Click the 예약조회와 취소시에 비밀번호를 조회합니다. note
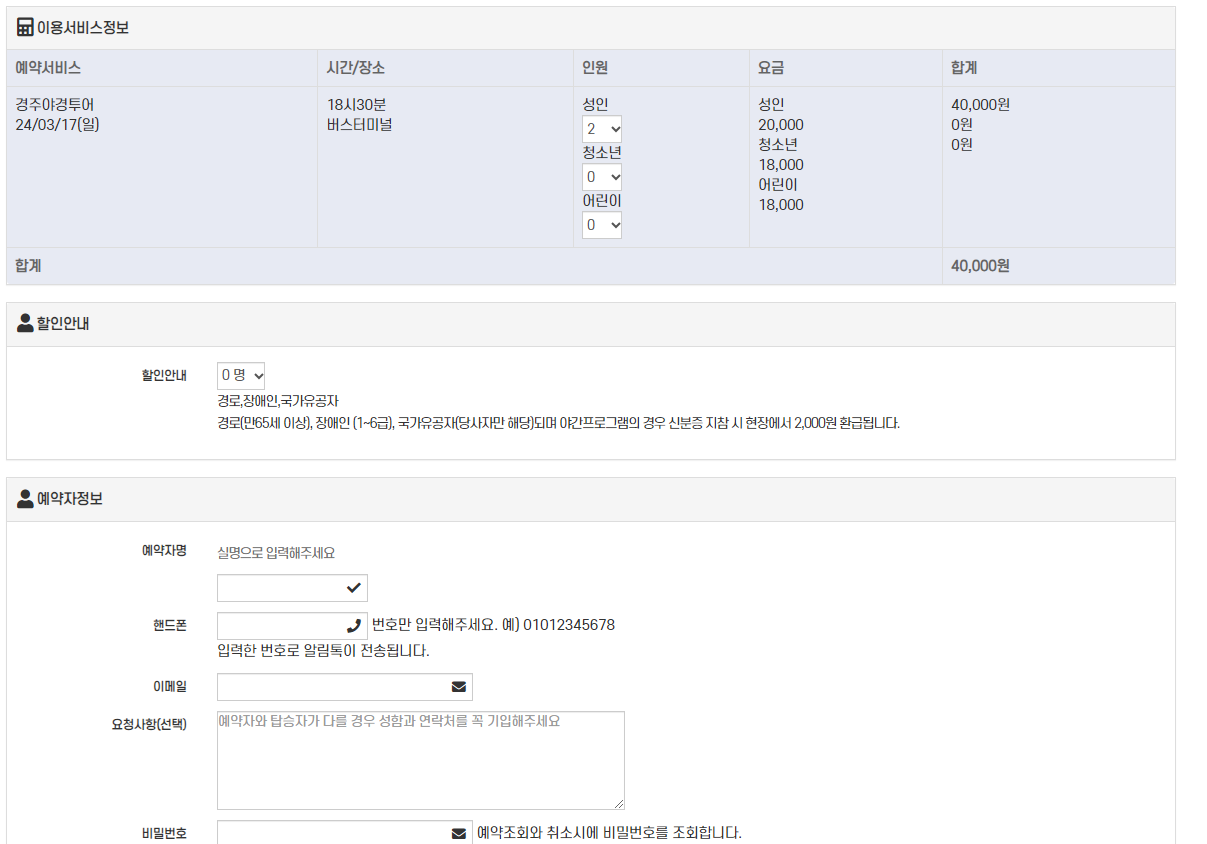The image size is (1207, 844). (610, 833)
